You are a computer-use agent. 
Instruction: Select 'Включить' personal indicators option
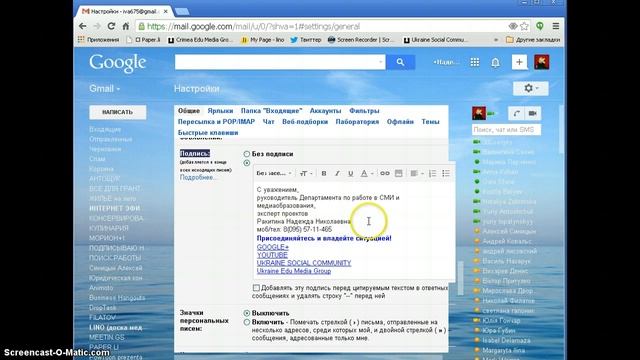tap(247, 322)
